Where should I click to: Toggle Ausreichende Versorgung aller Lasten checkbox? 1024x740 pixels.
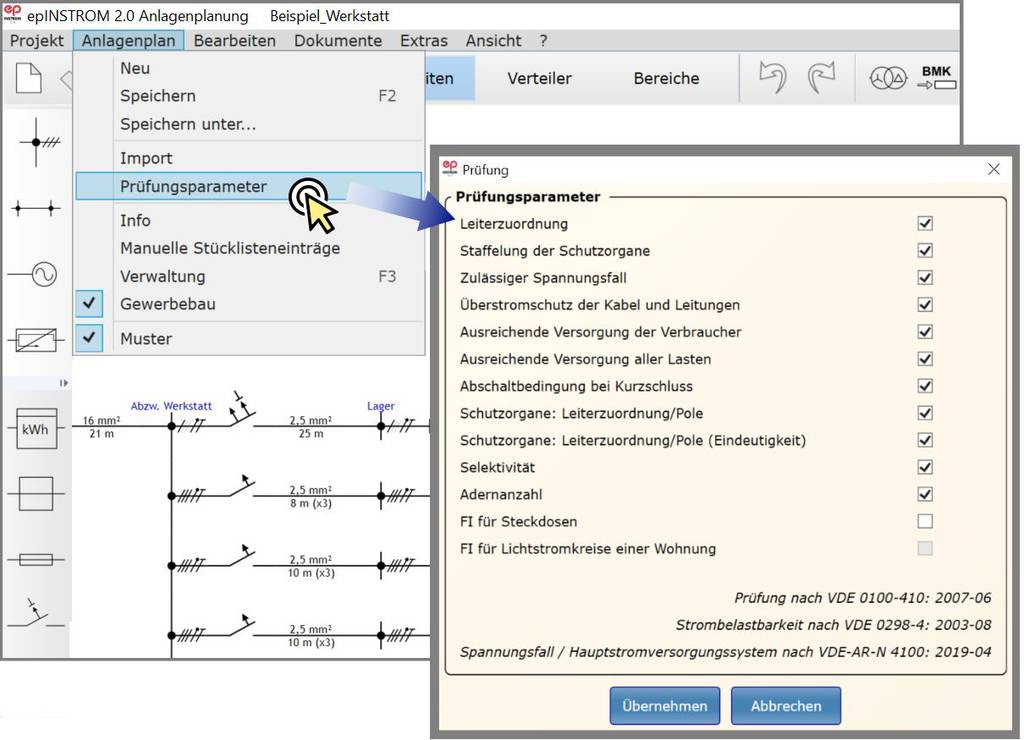(x=925, y=359)
